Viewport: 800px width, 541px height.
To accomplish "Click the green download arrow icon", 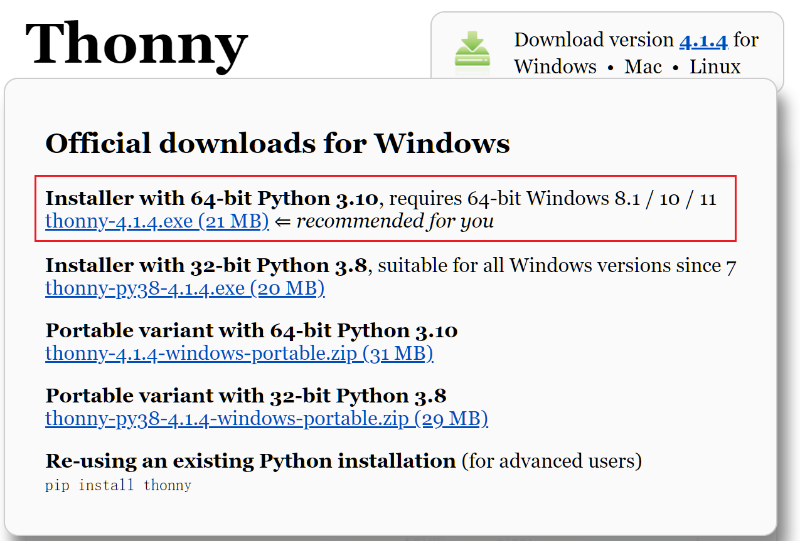I will 472,51.
